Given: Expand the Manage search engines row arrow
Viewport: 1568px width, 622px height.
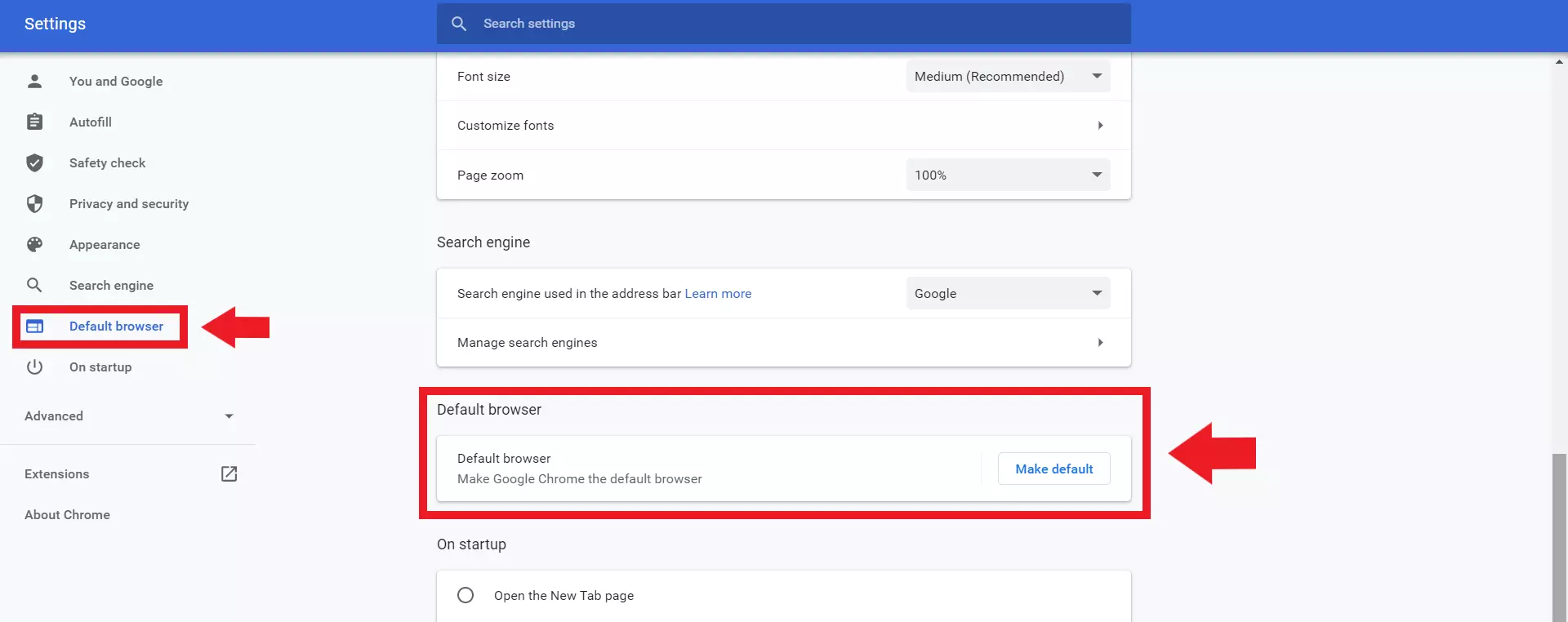Looking at the screenshot, I should pyautogui.click(x=1100, y=342).
